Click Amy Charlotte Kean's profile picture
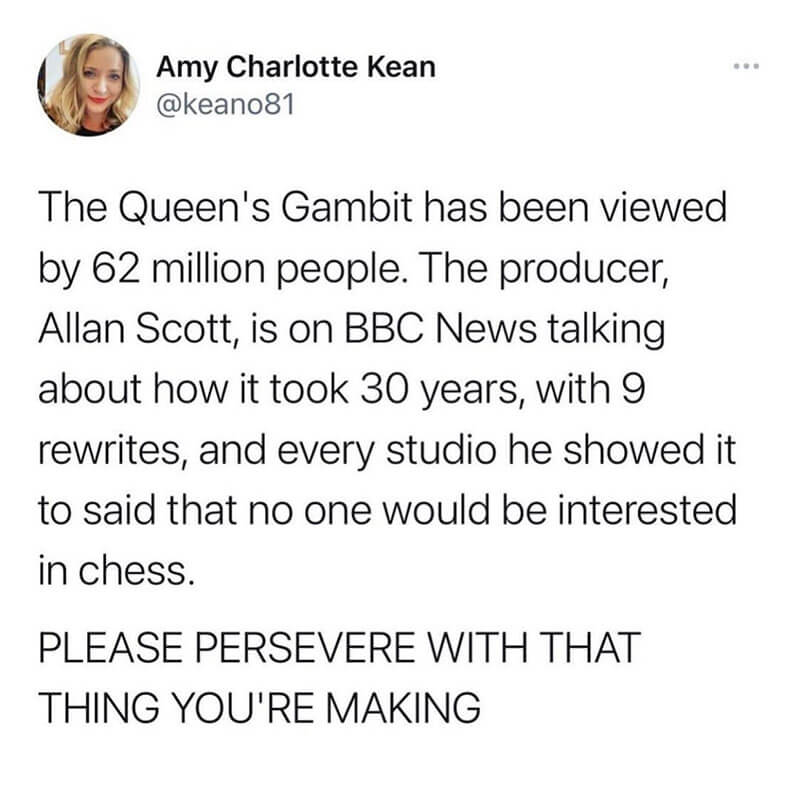800x787 pixels. 88,85
